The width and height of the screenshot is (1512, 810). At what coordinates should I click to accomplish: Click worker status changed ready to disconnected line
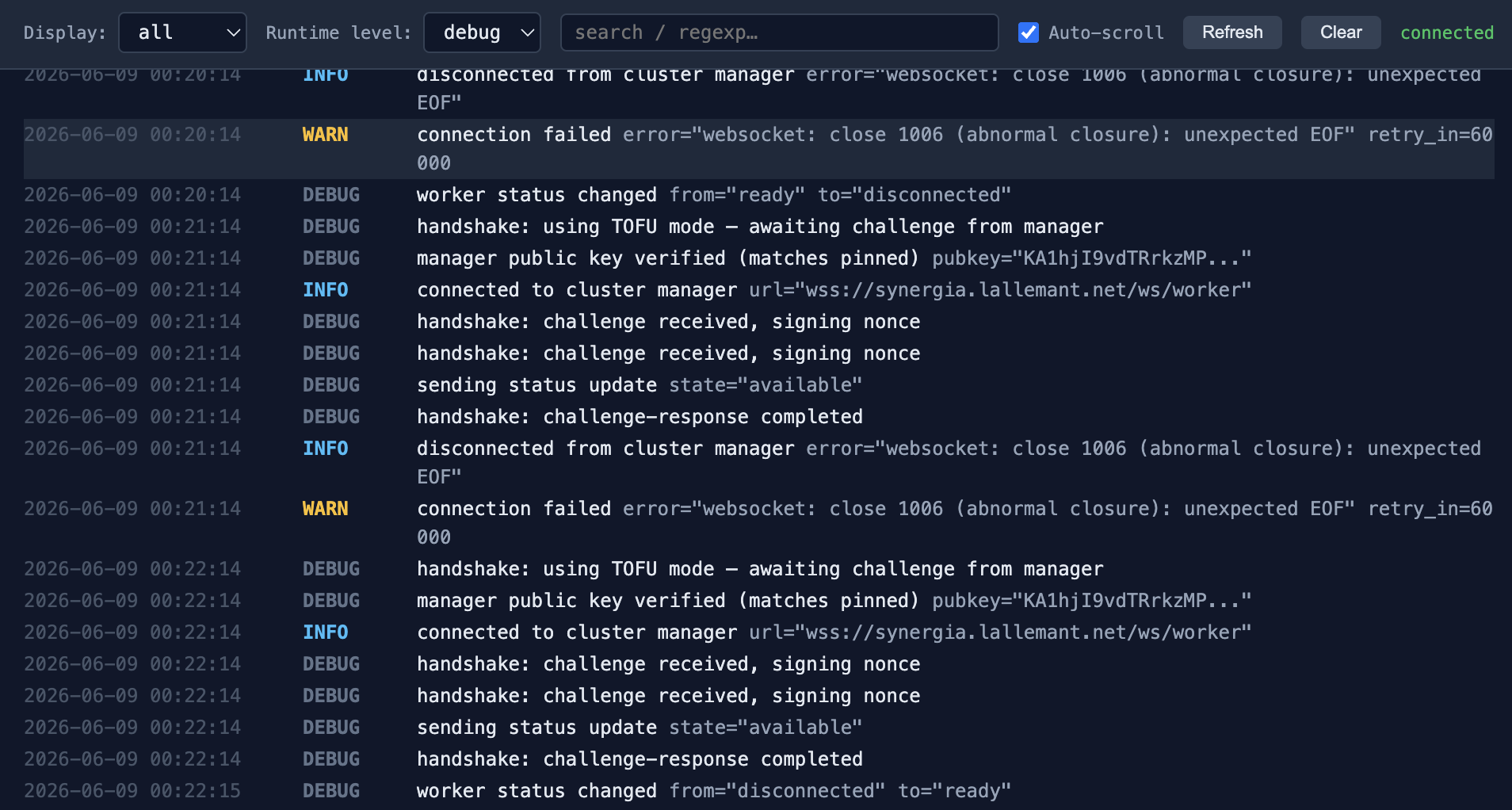point(758,195)
